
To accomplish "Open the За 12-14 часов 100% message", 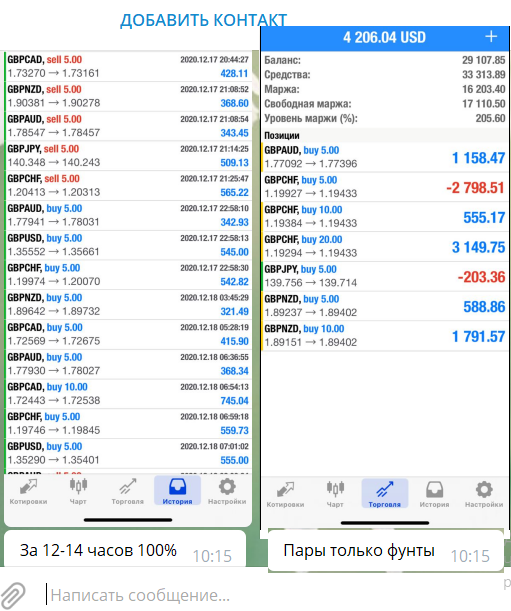I will [125, 549].
